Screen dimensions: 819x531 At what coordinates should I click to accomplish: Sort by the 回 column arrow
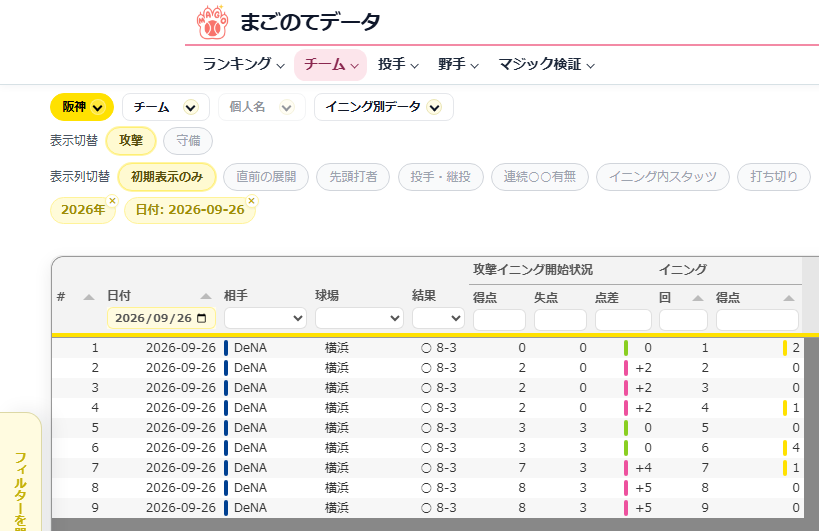(x=697, y=298)
